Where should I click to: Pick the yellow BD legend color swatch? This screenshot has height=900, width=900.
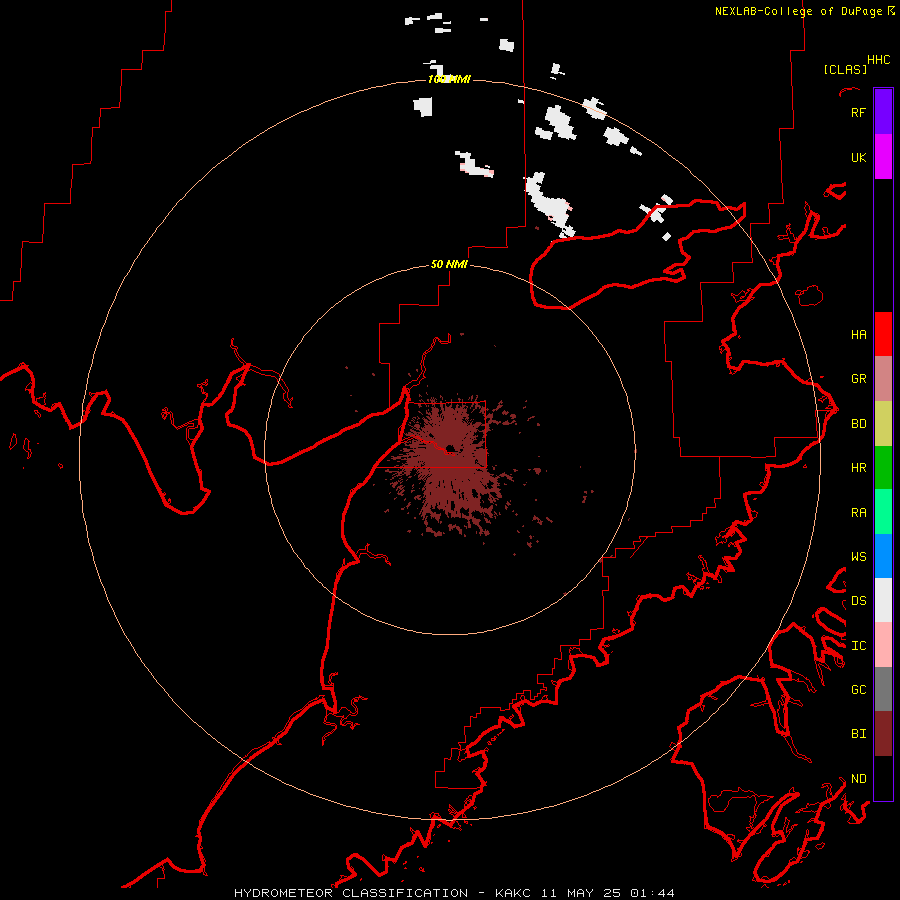[x=883, y=424]
